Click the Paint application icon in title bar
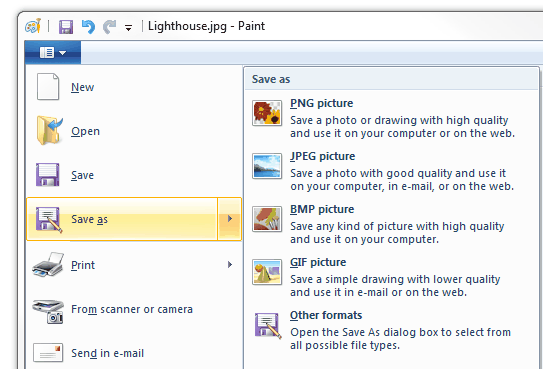The image size is (543, 369). tap(33, 26)
